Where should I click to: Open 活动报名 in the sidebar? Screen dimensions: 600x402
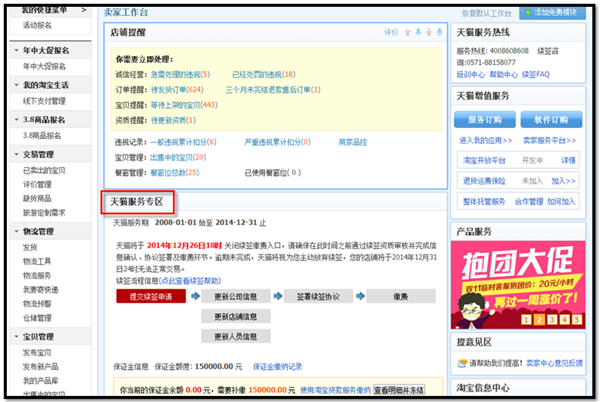[x=37, y=25]
